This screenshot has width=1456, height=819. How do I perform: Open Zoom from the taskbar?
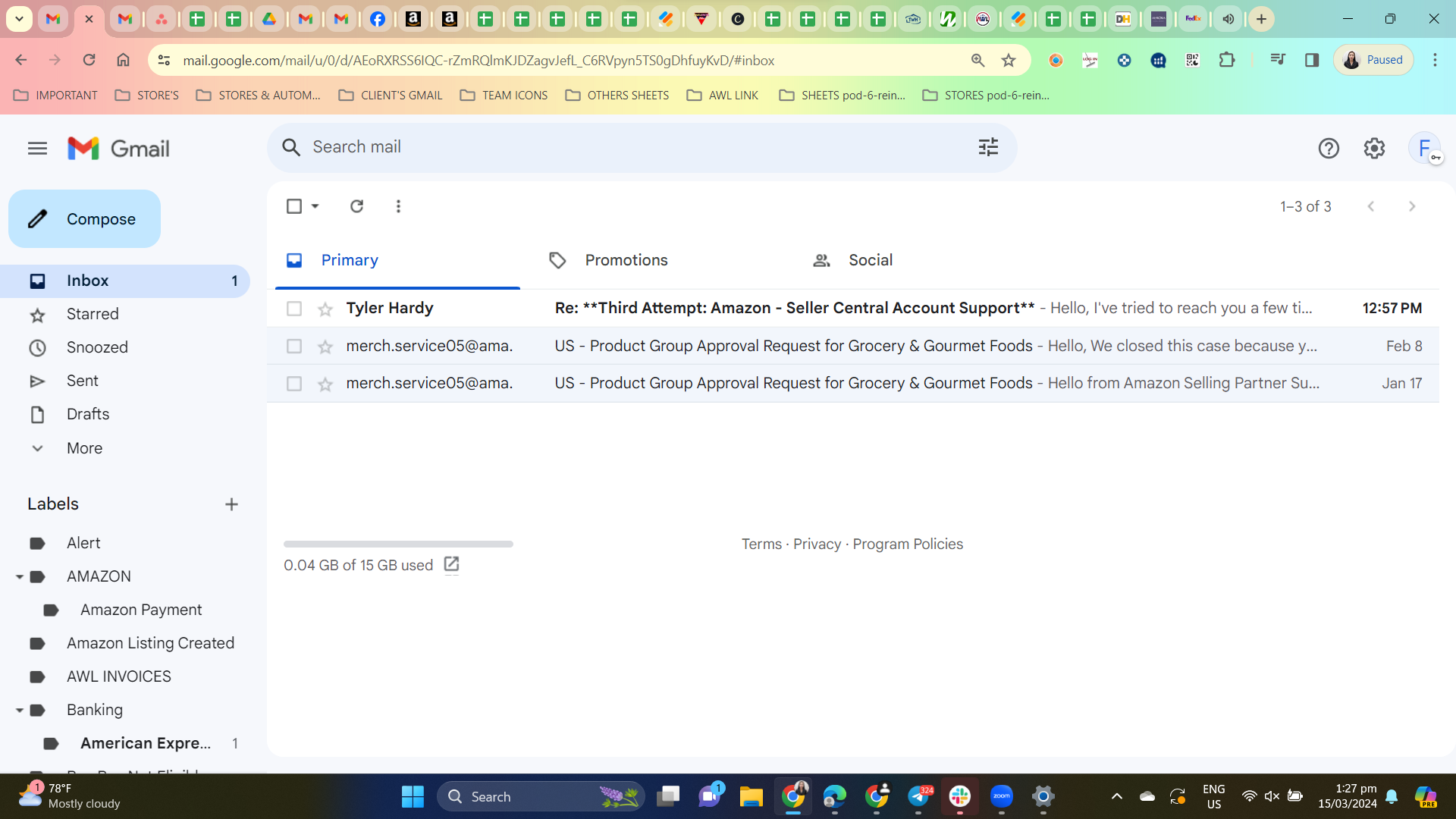pos(1002,797)
